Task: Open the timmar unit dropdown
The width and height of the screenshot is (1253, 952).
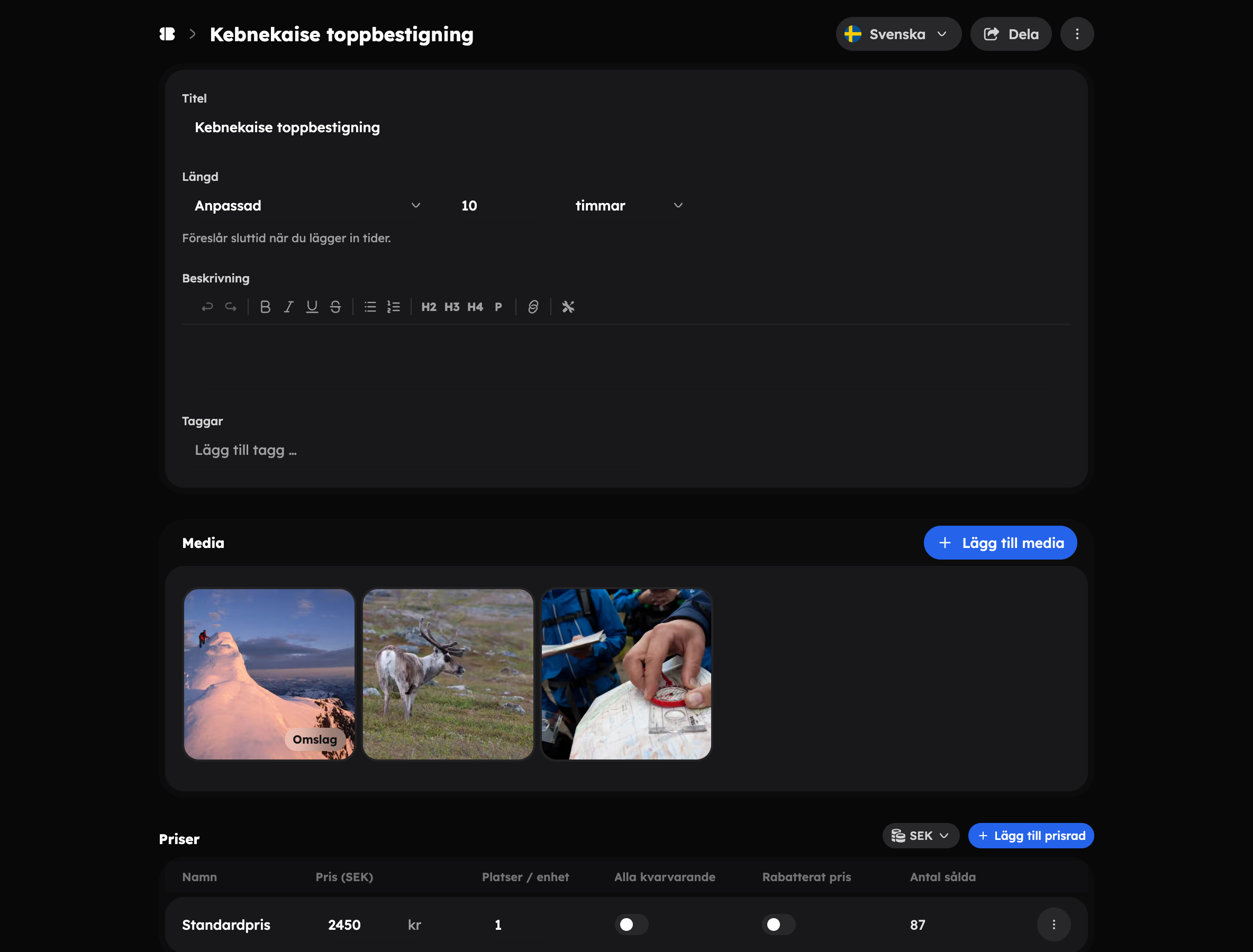Action: coord(629,205)
